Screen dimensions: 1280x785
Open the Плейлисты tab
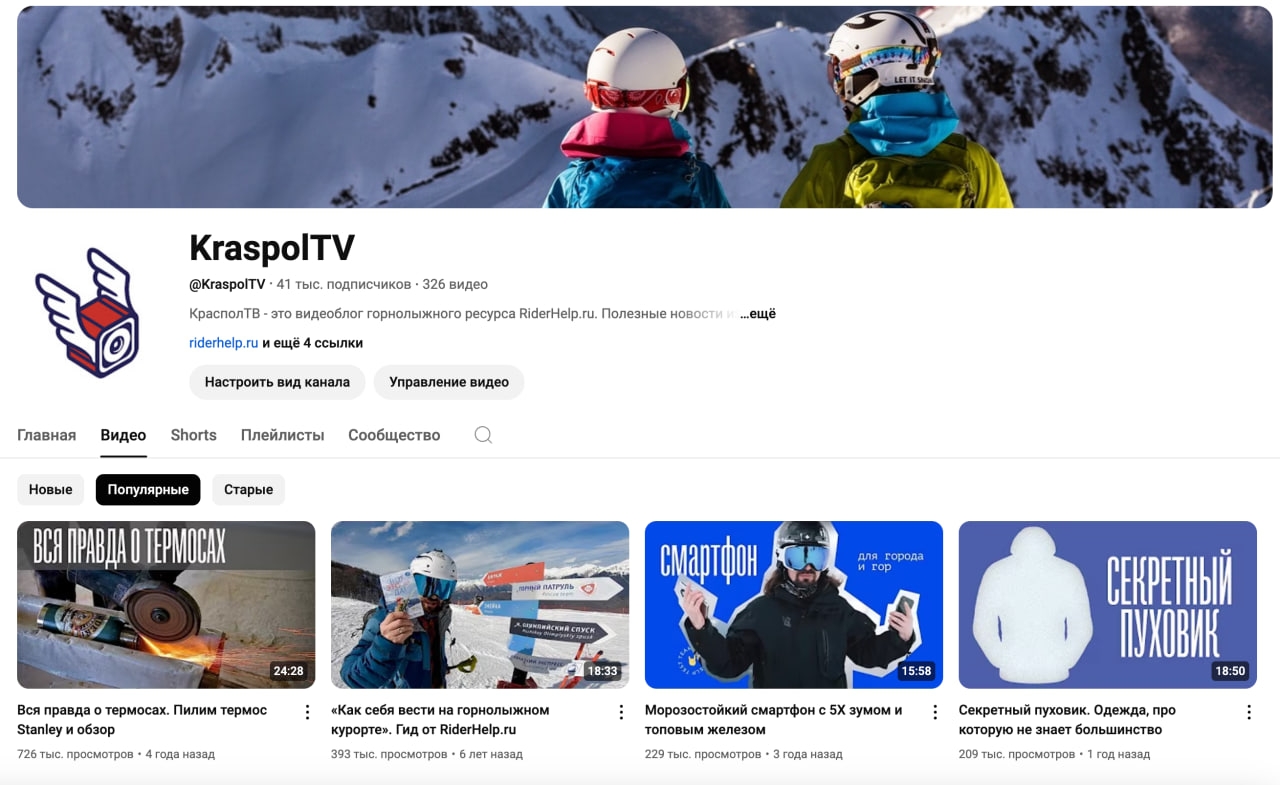(x=282, y=435)
